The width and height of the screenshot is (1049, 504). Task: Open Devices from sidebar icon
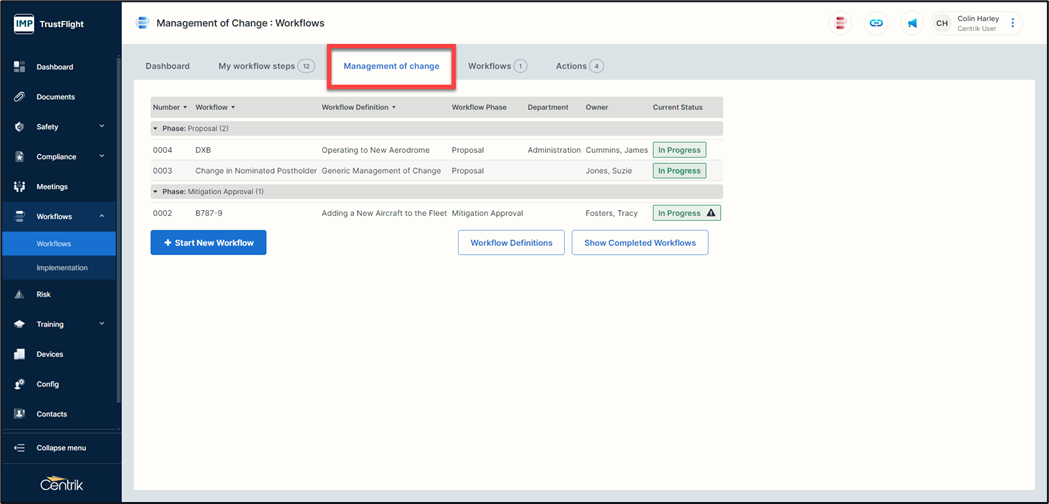click(19, 354)
